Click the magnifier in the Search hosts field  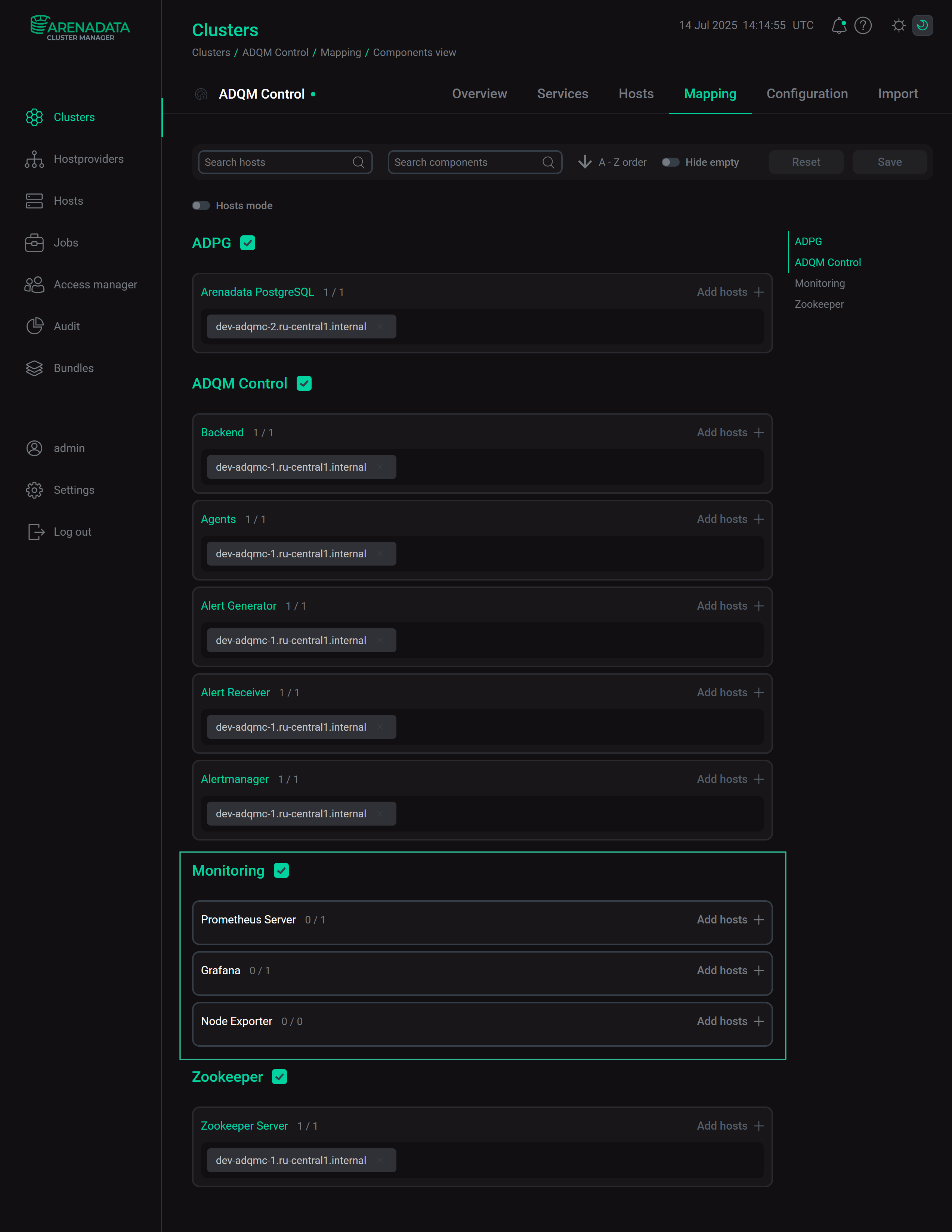pos(359,162)
